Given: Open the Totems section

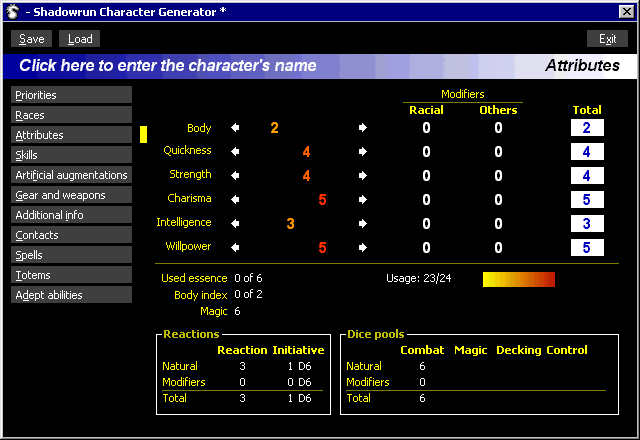Looking at the screenshot, I should click(x=71, y=275).
